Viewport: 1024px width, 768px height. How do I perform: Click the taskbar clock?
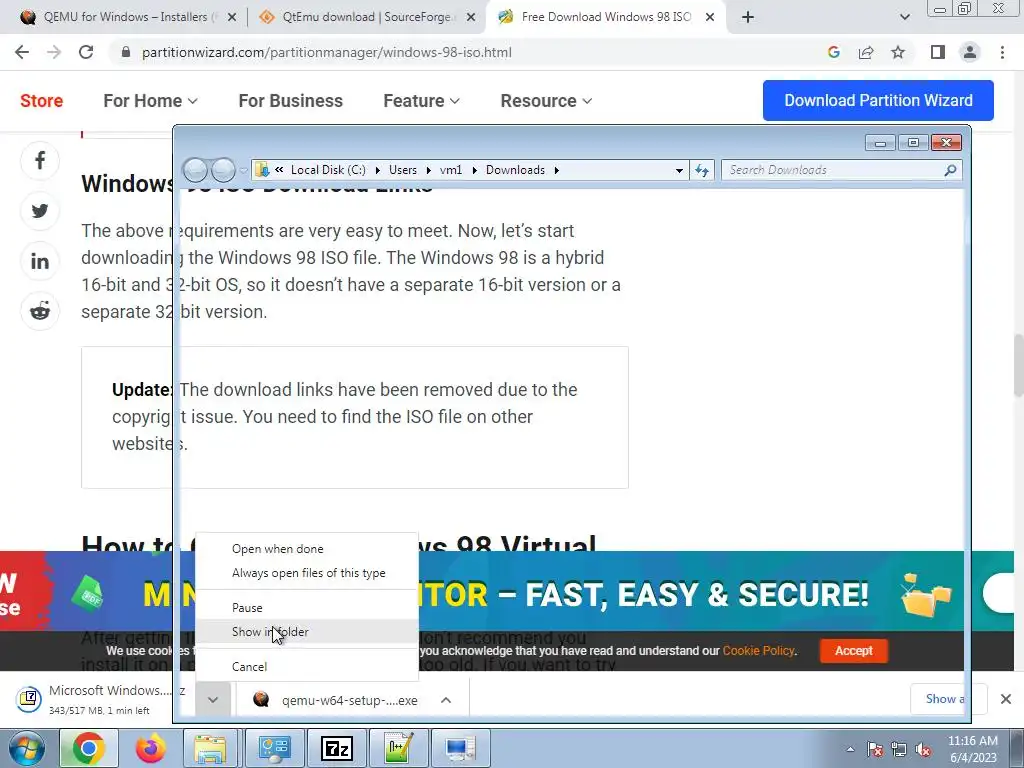pyautogui.click(x=973, y=749)
